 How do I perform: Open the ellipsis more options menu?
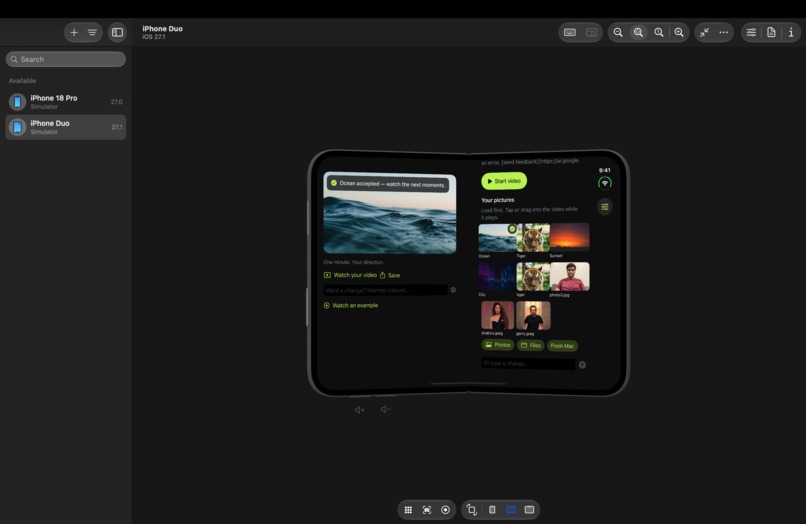pos(723,32)
